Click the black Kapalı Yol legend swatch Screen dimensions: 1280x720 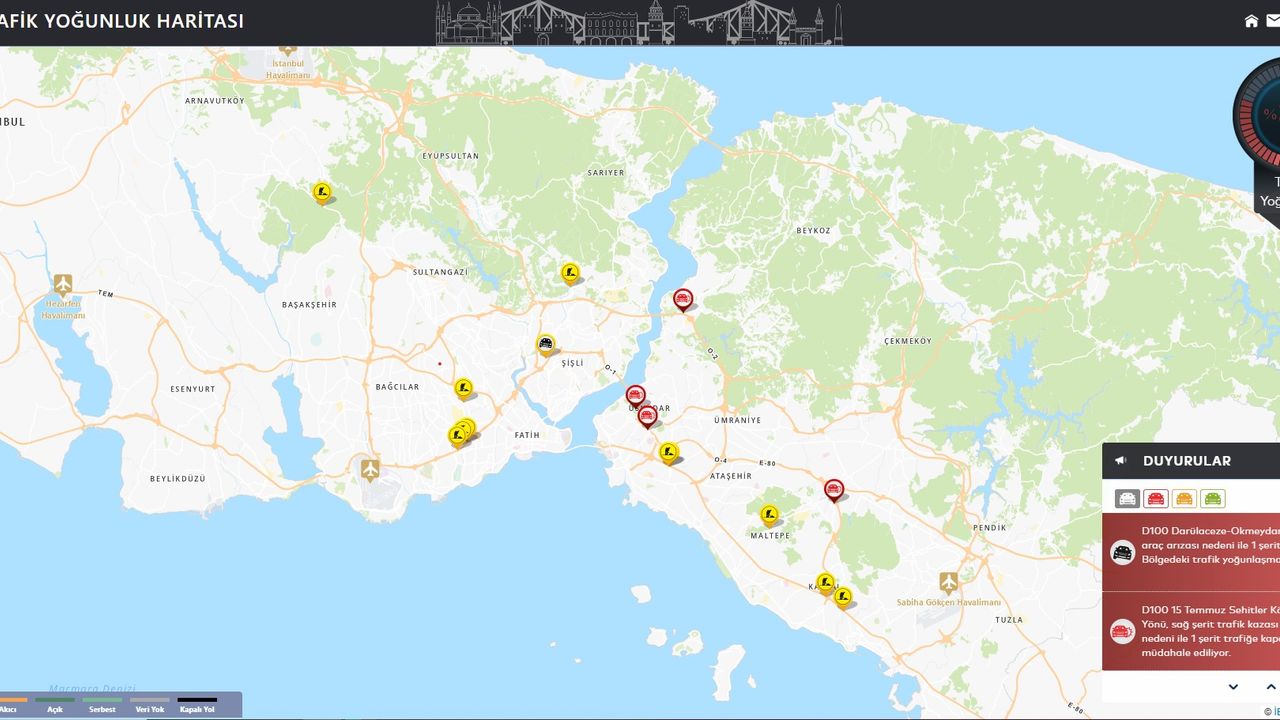tap(196, 700)
